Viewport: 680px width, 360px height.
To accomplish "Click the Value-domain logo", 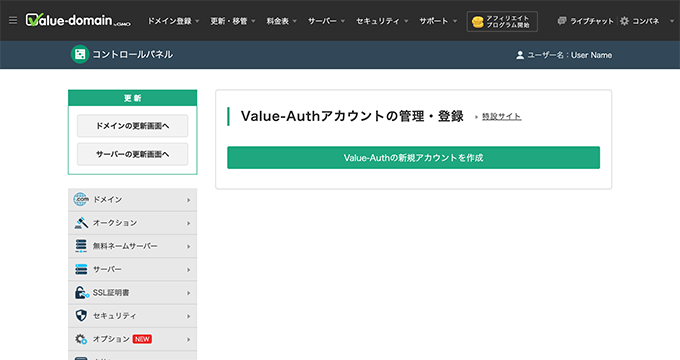I will (x=78, y=20).
